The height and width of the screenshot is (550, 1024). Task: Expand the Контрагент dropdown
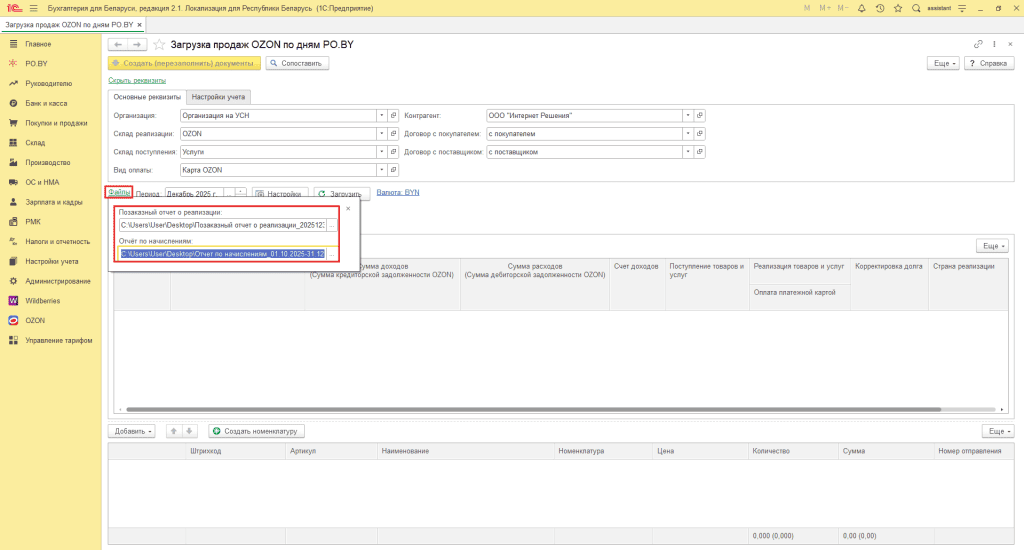click(x=688, y=116)
